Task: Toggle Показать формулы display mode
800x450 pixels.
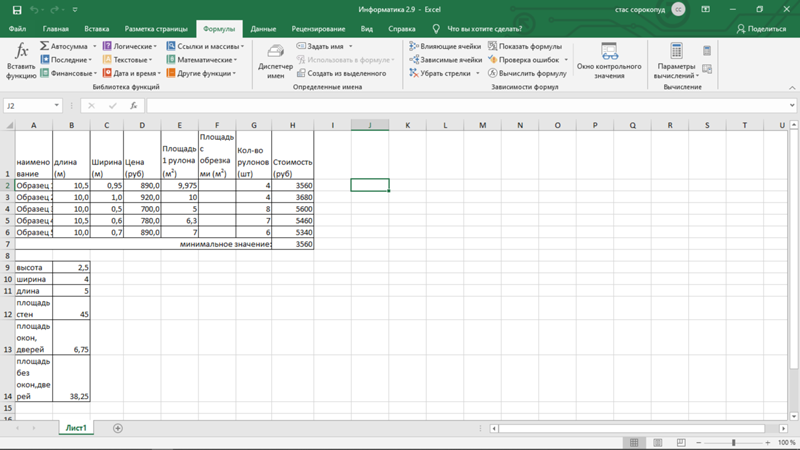Action: (x=525, y=46)
